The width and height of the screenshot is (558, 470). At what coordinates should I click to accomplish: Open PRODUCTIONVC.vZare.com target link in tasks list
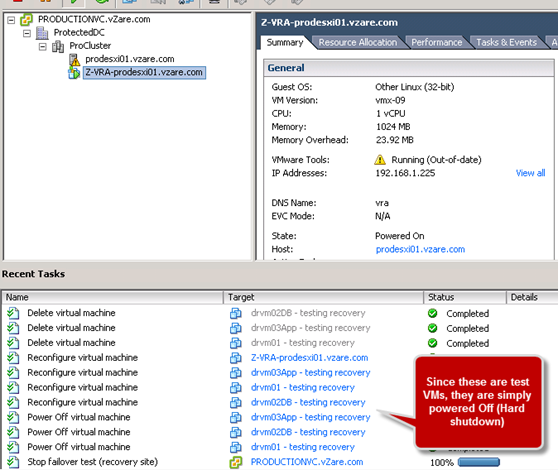pos(307,462)
